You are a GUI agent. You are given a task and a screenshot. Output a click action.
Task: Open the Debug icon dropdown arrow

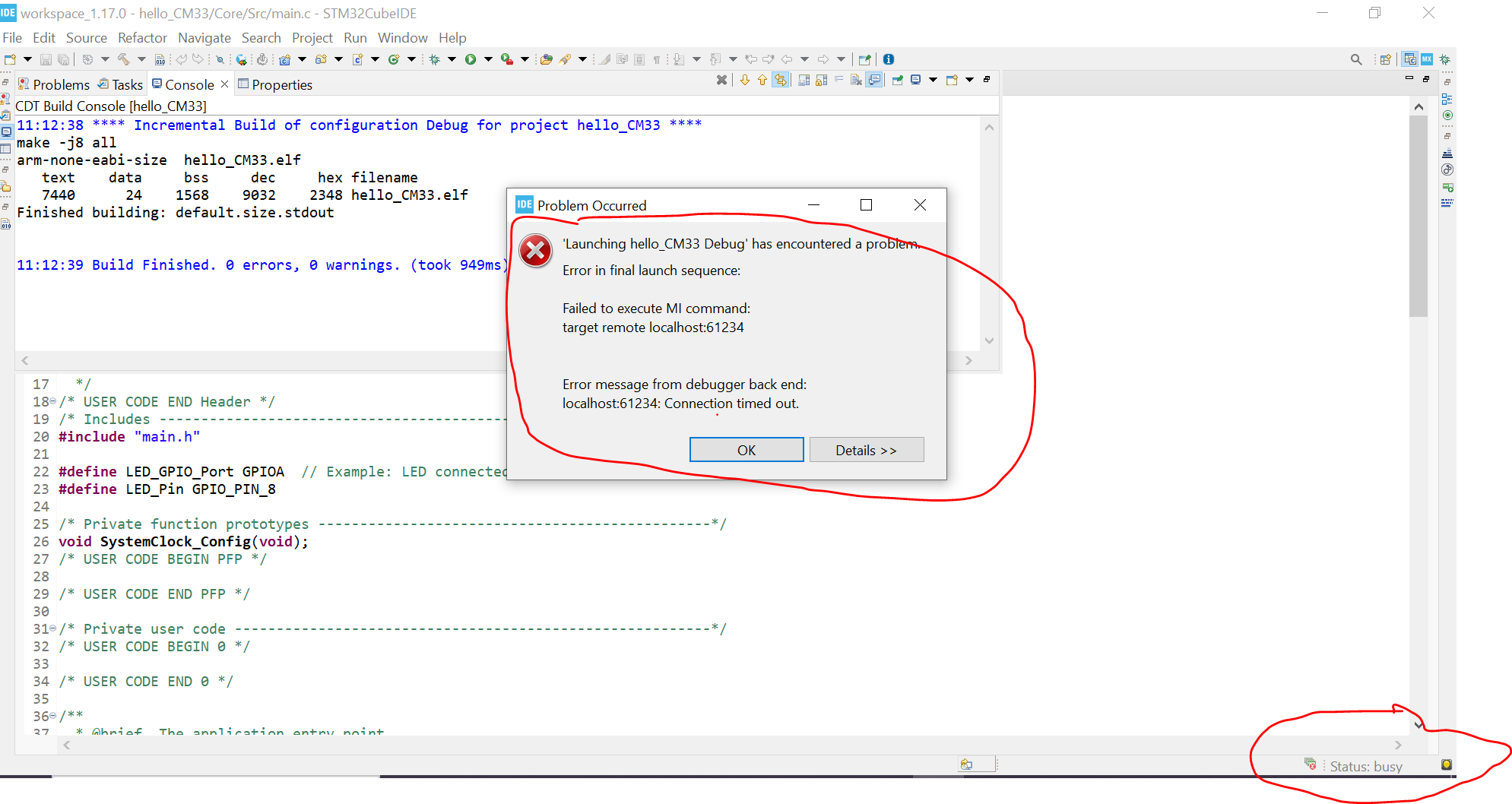click(452, 59)
